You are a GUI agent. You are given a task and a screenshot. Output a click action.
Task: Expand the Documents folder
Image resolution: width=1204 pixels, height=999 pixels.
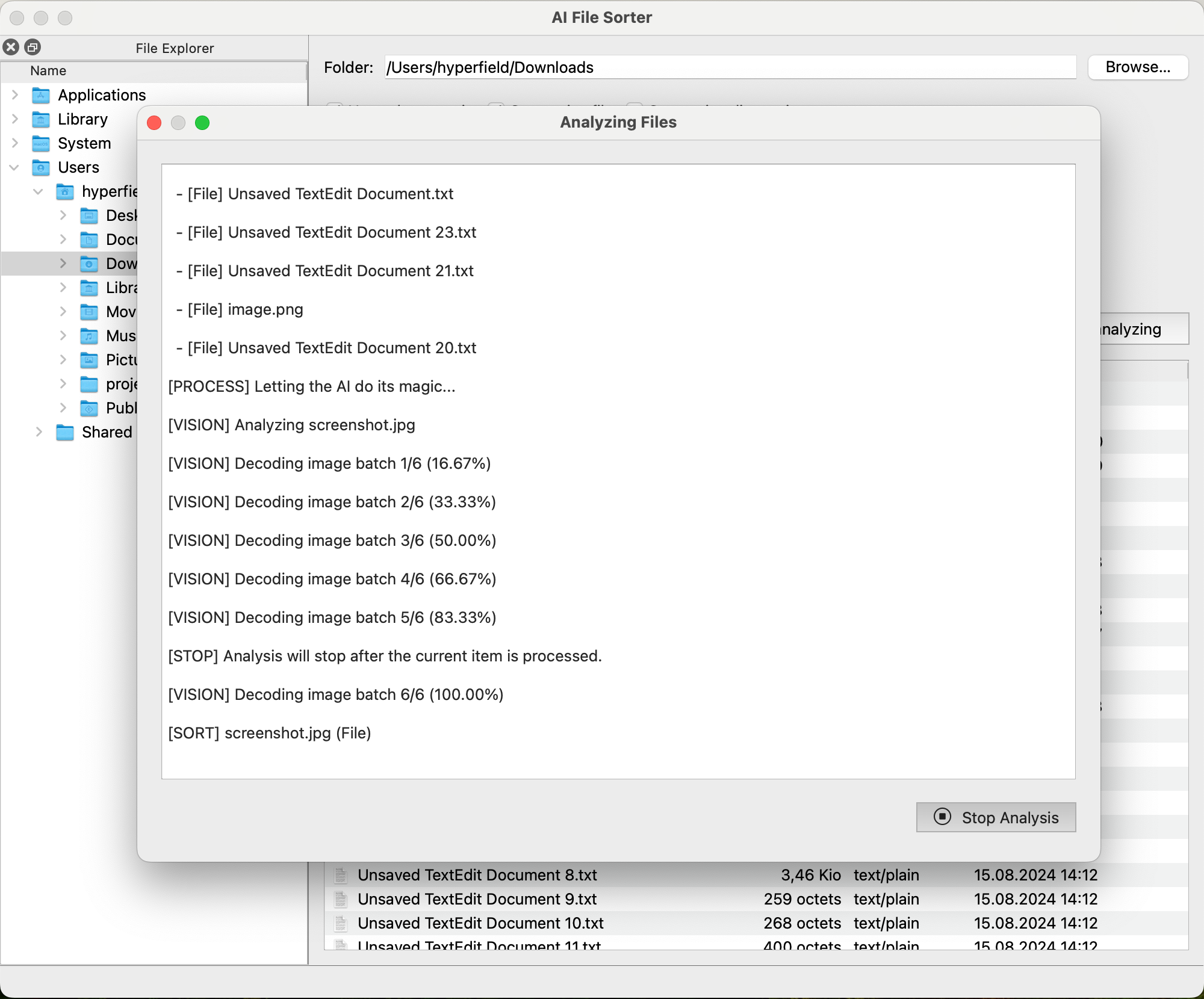[x=63, y=240]
